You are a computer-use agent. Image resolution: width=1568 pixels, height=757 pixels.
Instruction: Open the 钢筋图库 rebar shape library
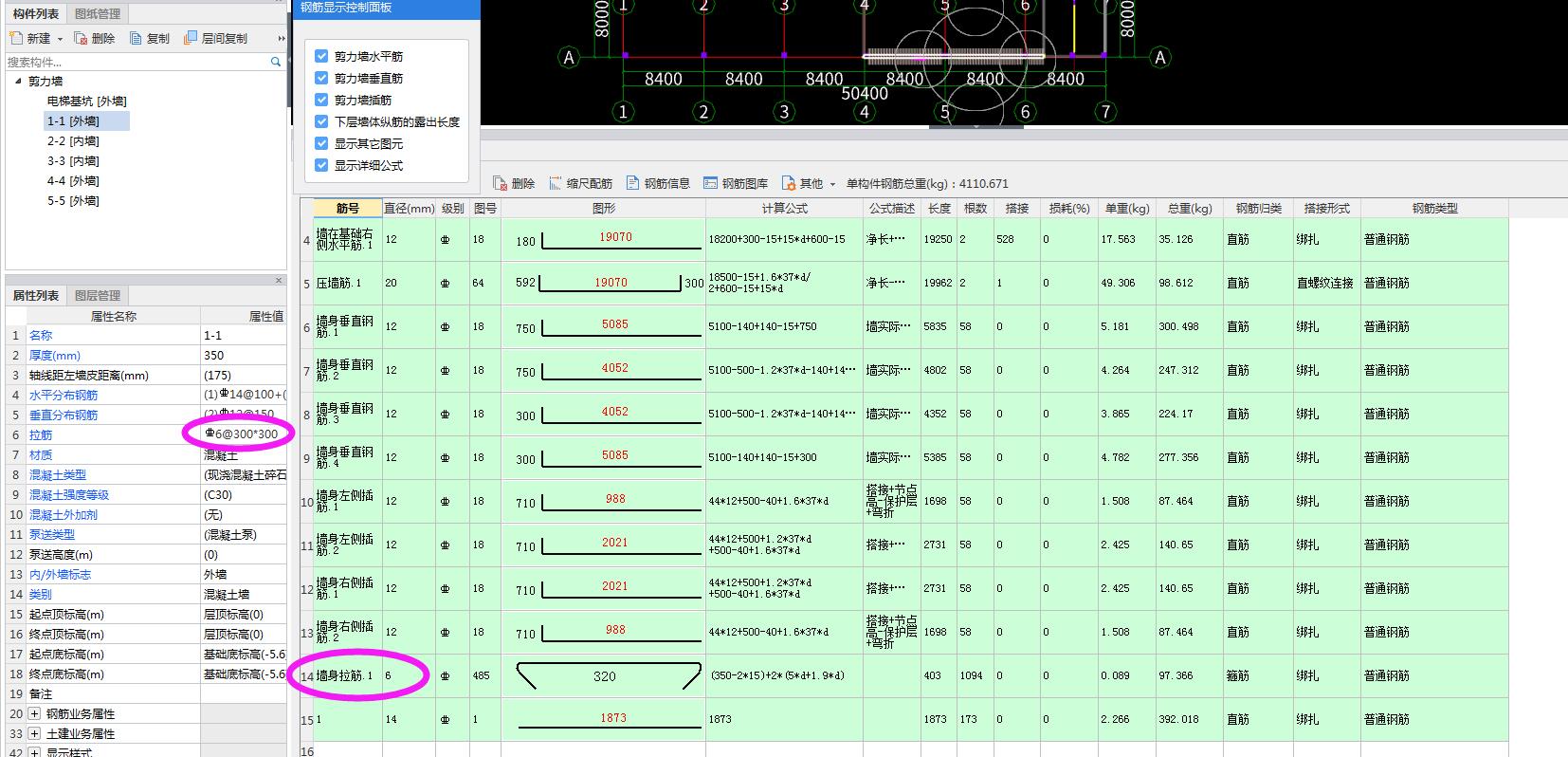click(x=736, y=184)
